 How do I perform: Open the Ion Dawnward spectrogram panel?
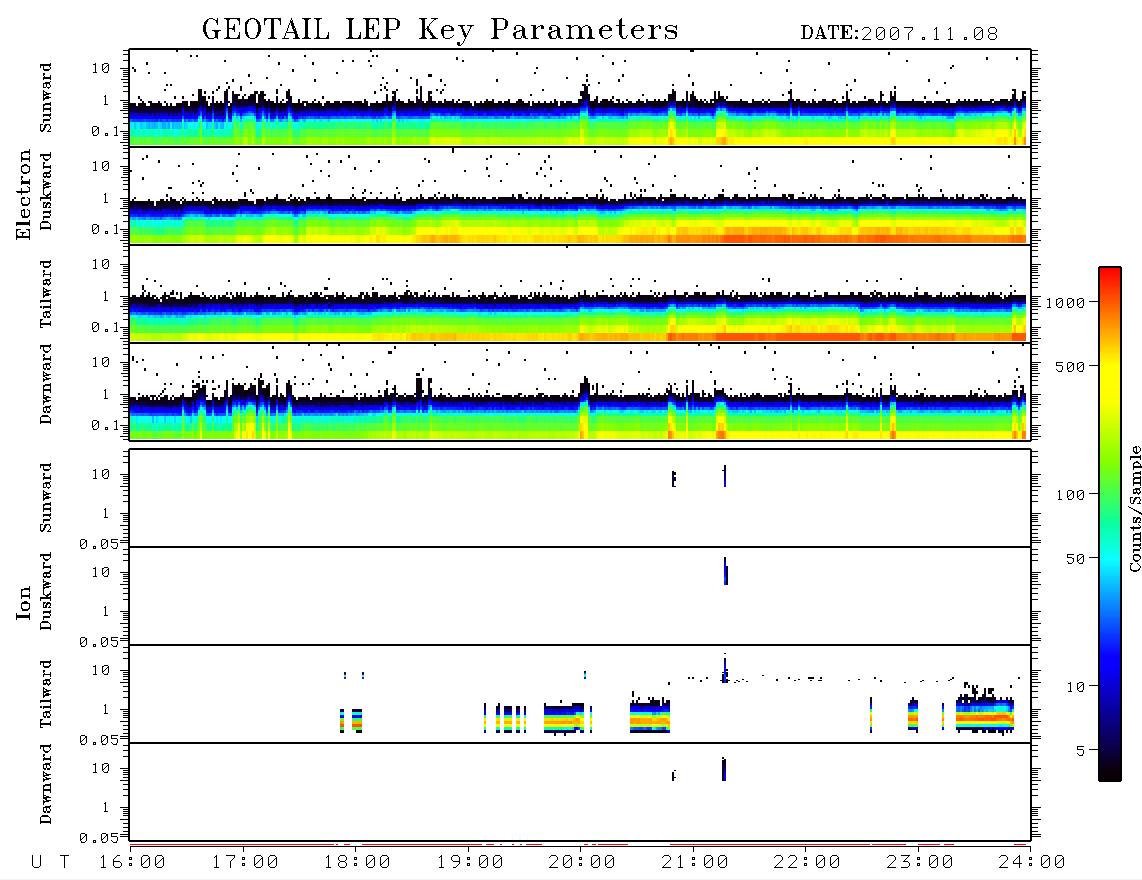[x=580, y=792]
